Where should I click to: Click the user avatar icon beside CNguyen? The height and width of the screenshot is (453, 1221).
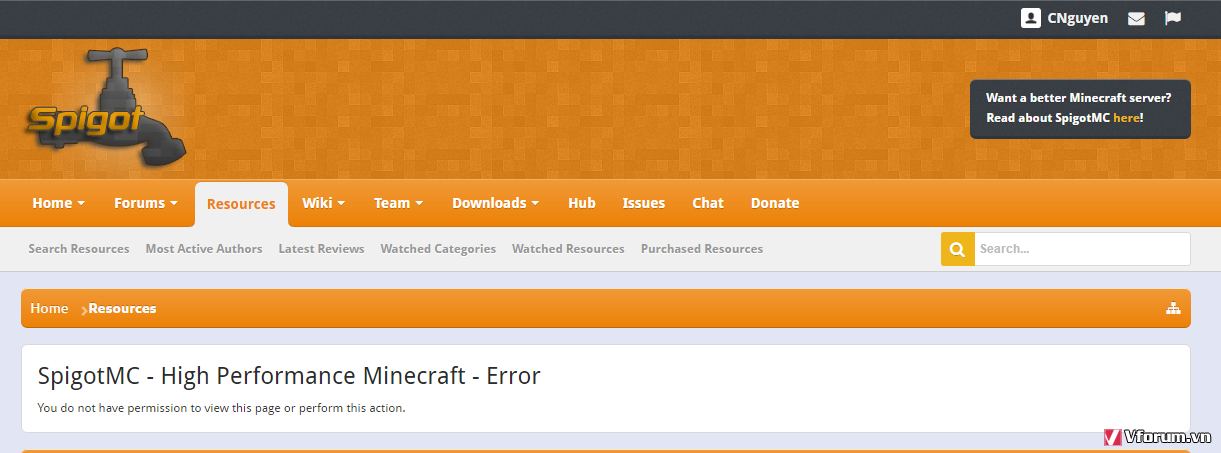point(1031,18)
